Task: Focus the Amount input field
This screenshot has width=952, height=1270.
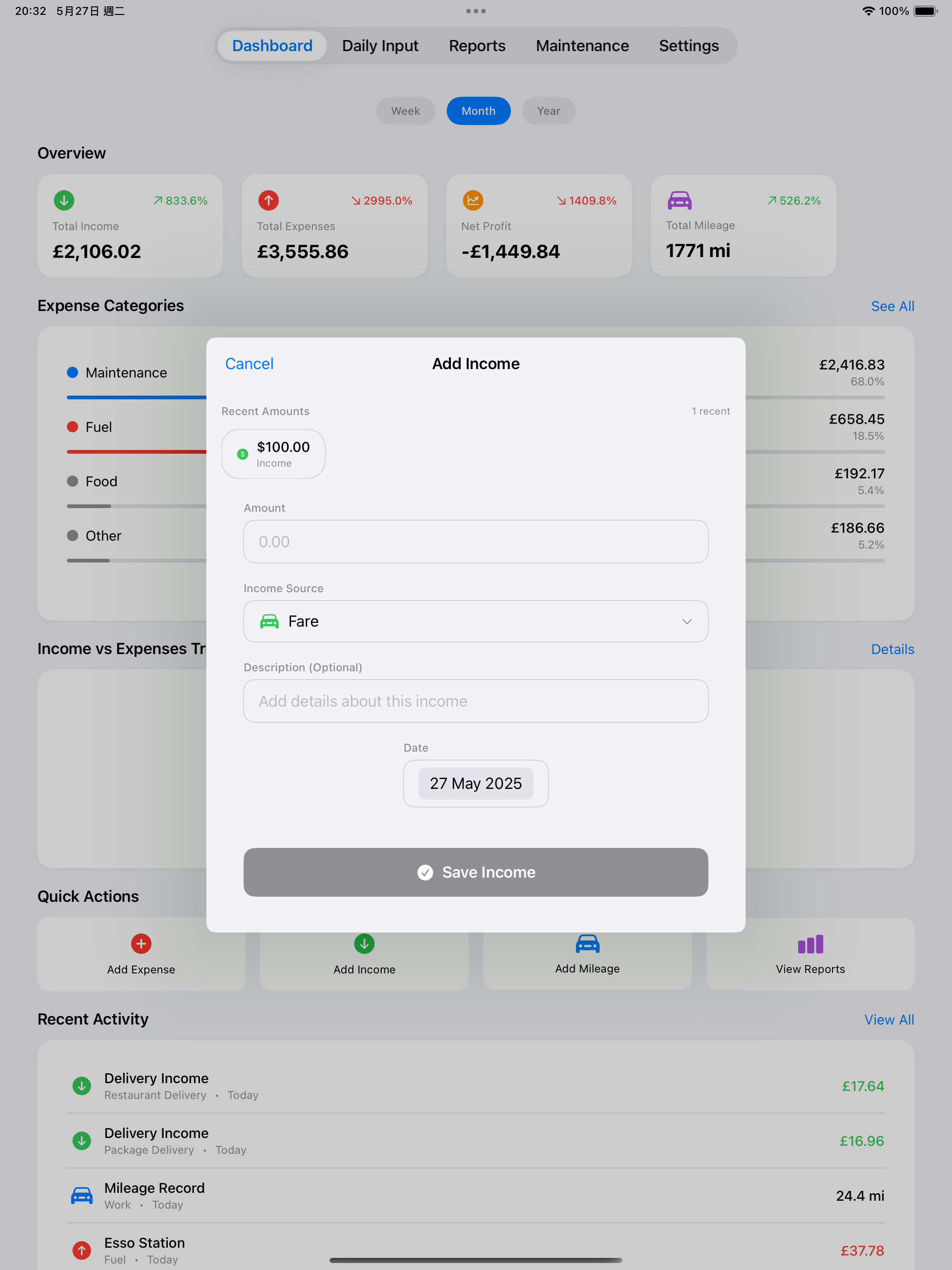Action: 476,542
